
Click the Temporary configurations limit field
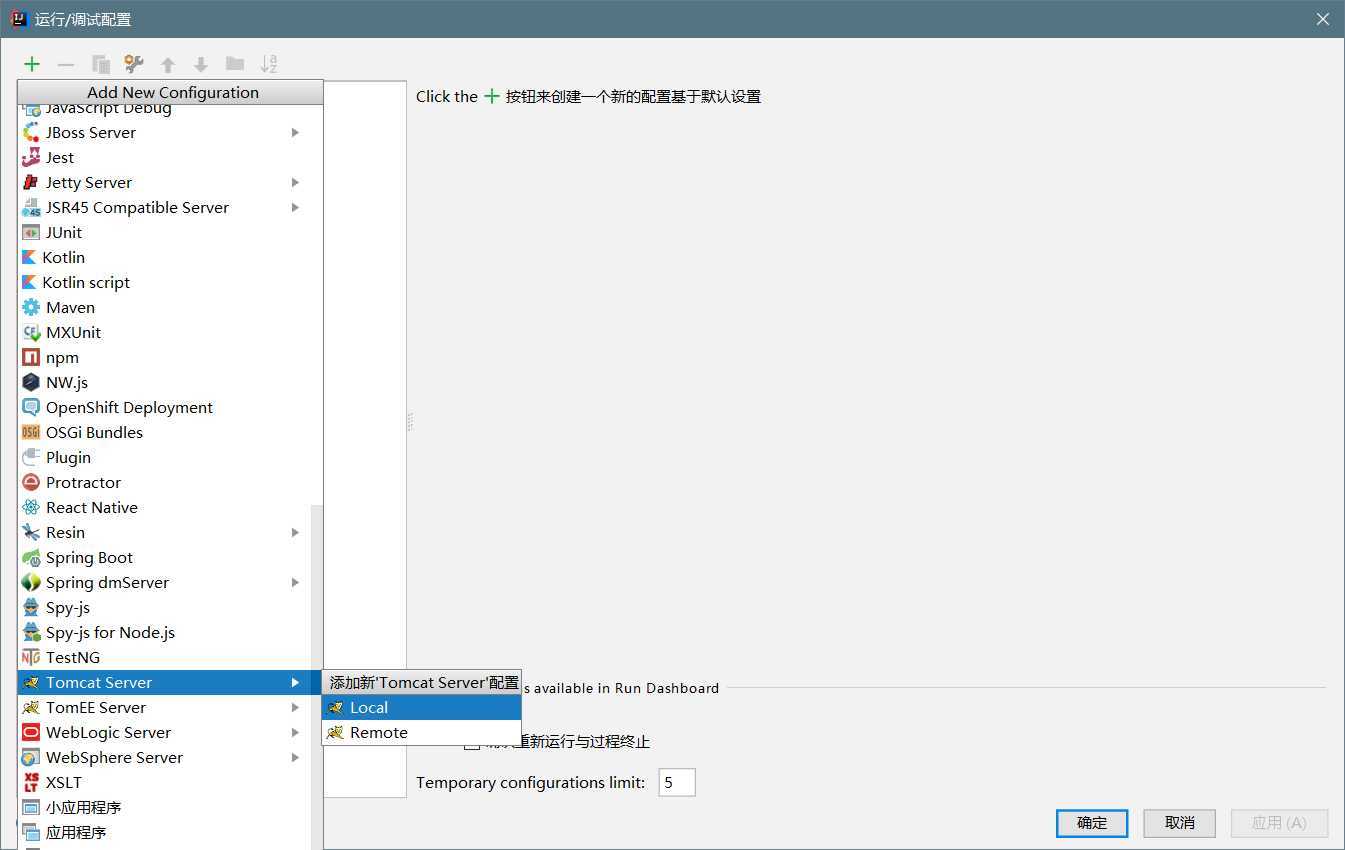coord(677,782)
